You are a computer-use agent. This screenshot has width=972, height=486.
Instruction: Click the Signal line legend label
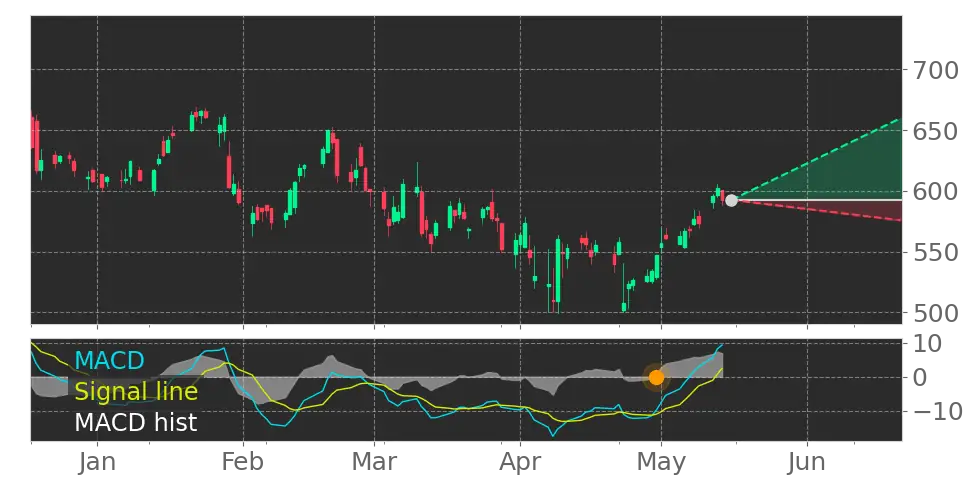pos(136,391)
